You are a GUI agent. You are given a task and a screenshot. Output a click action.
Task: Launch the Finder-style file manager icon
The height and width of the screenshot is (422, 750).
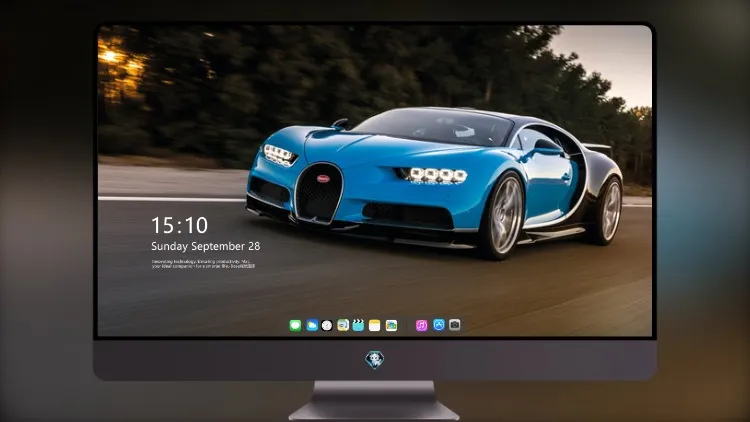343,325
